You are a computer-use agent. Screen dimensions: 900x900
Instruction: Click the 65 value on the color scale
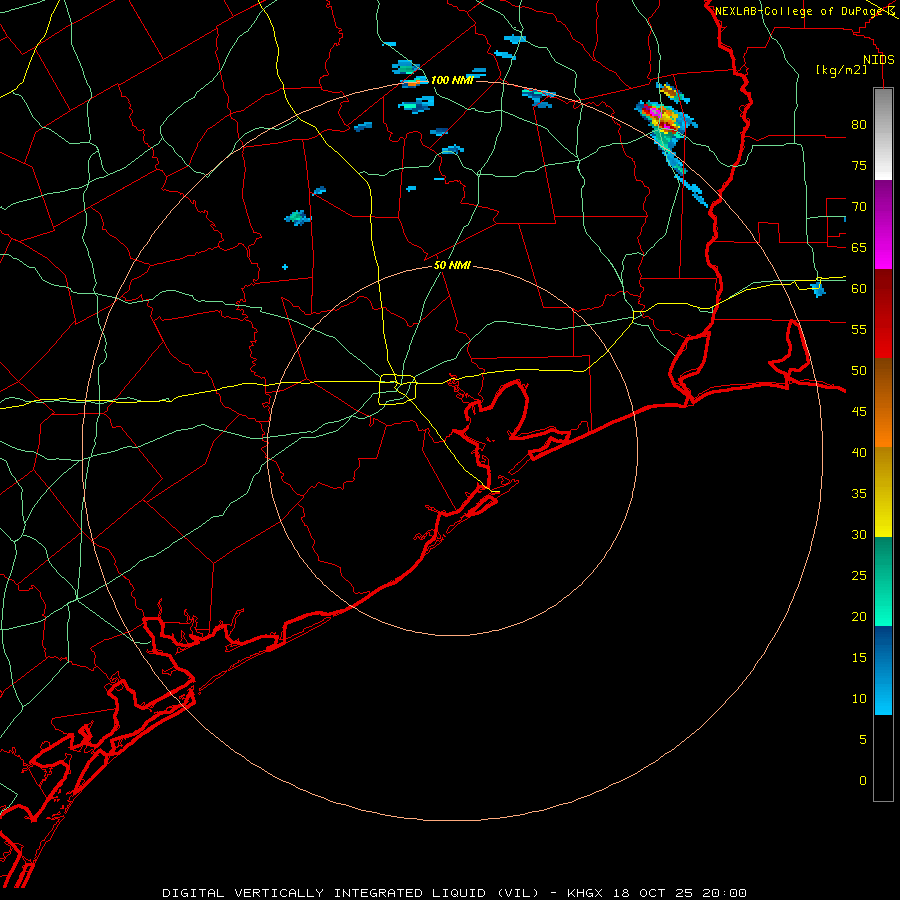[x=859, y=247]
